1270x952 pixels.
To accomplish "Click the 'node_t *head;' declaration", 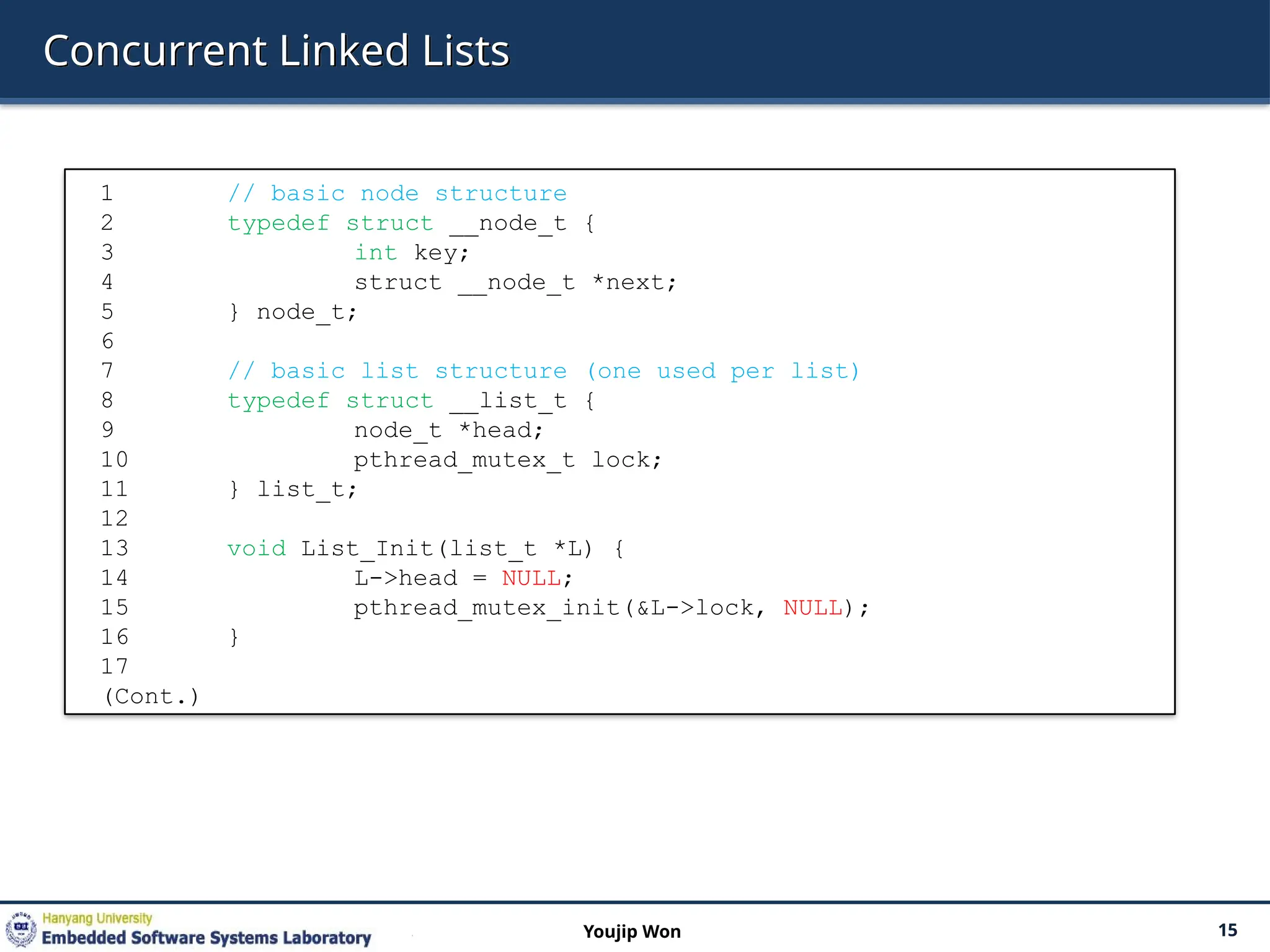I will coord(448,430).
